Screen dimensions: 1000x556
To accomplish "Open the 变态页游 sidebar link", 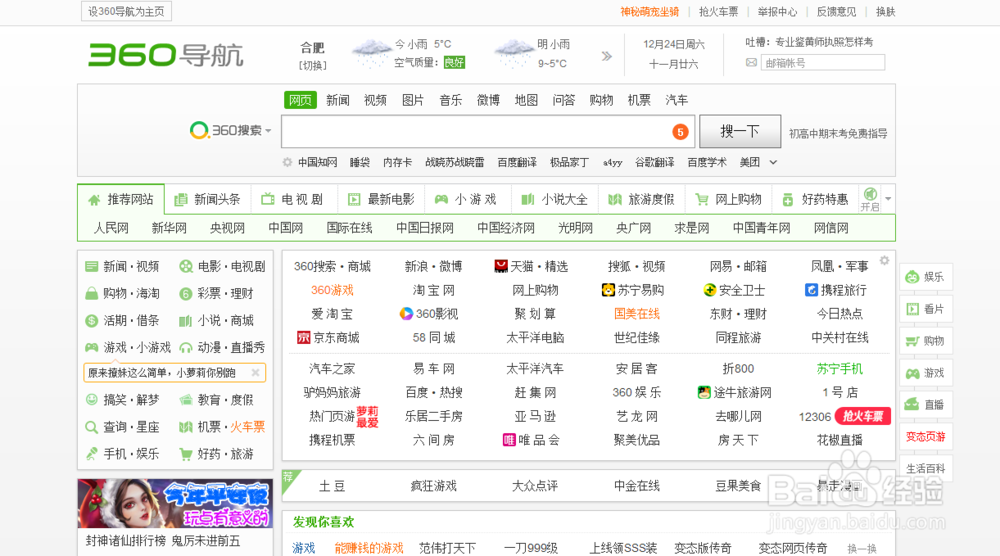I will [x=926, y=437].
